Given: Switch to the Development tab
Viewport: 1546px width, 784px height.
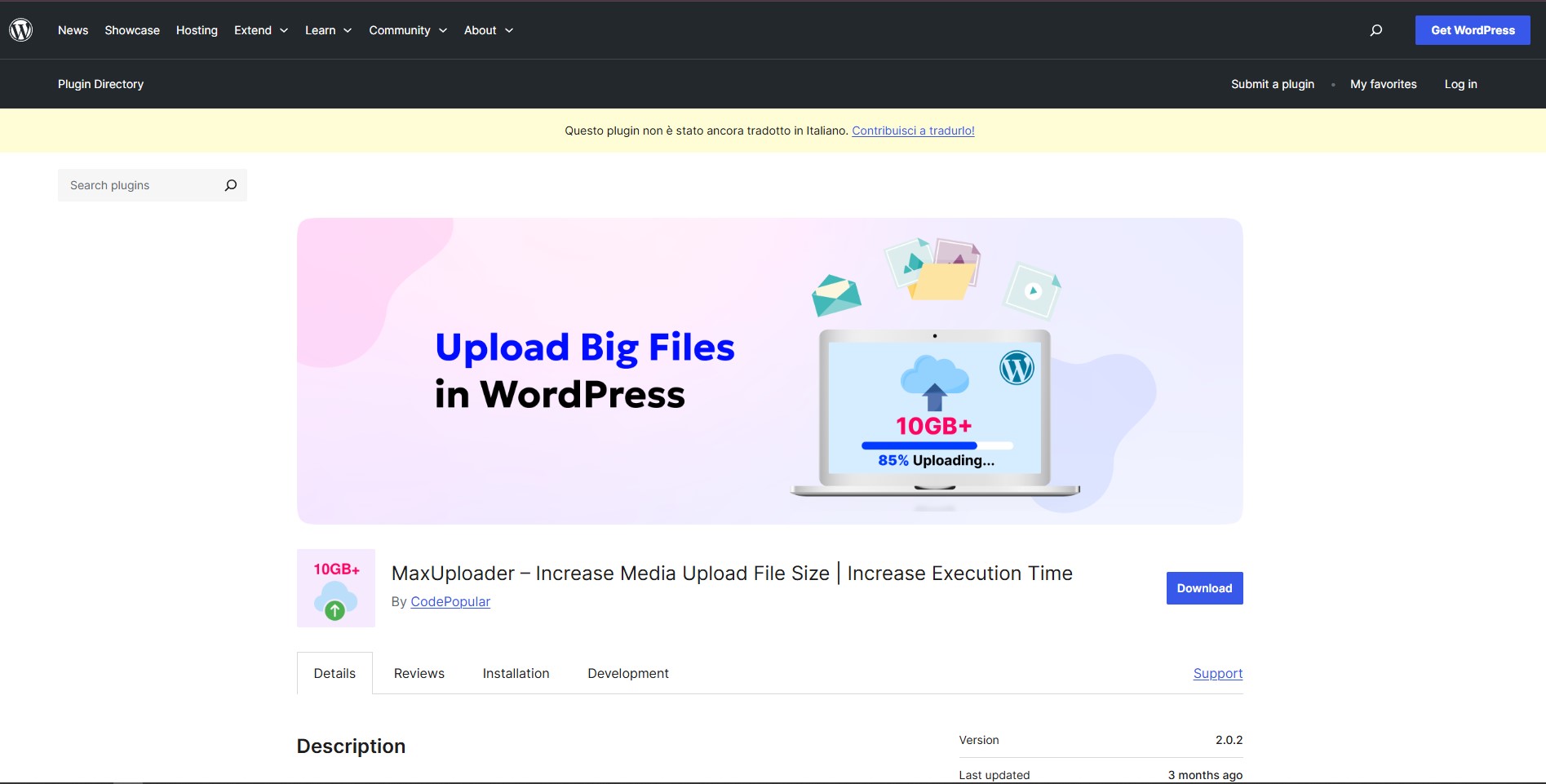Looking at the screenshot, I should pos(628,673).
